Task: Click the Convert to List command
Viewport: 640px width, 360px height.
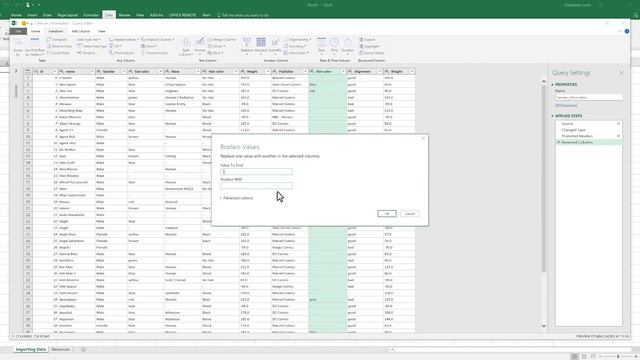Action: [x=154, y=53]
